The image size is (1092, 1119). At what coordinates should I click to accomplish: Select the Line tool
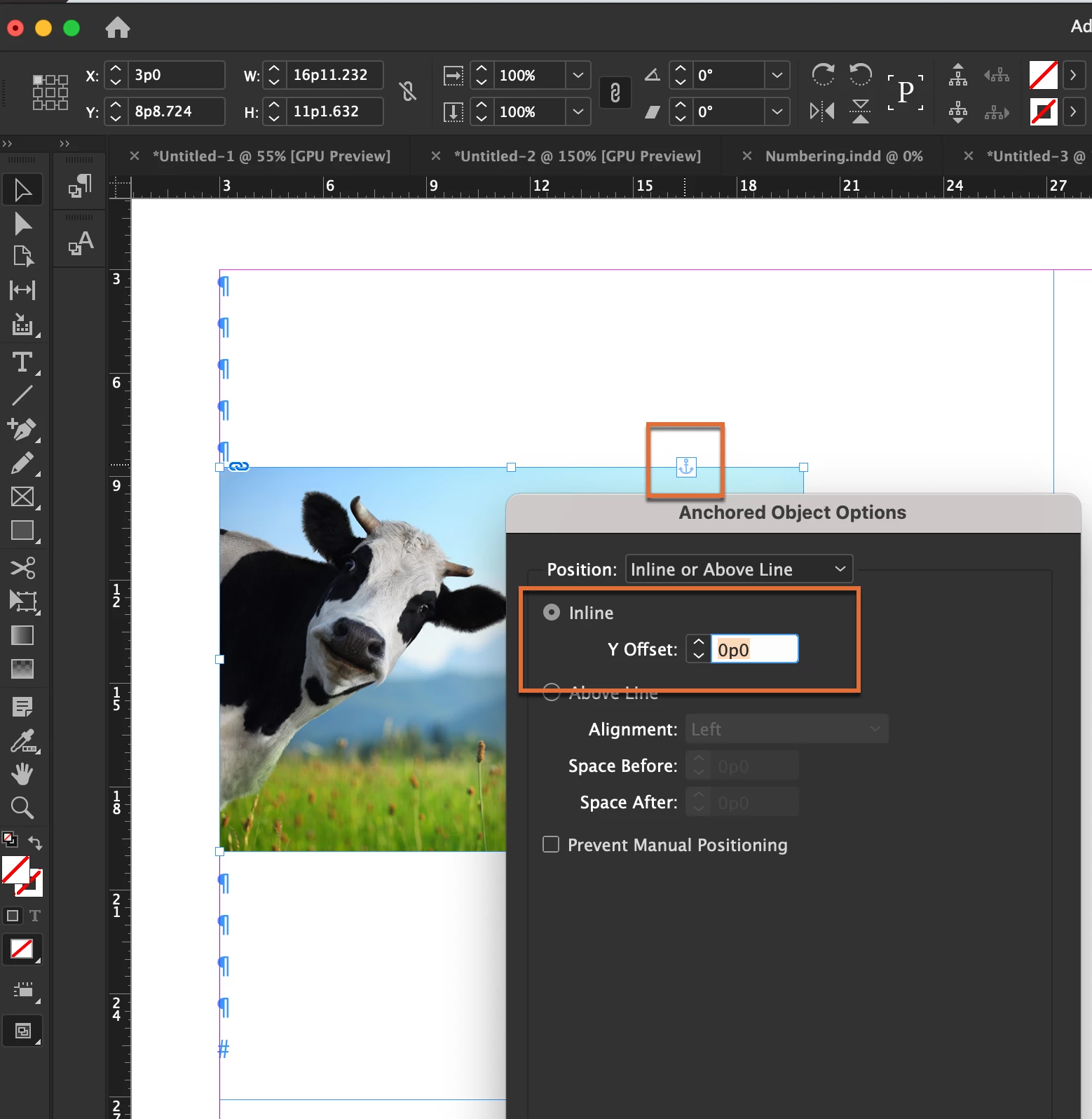tap(22, 395)
